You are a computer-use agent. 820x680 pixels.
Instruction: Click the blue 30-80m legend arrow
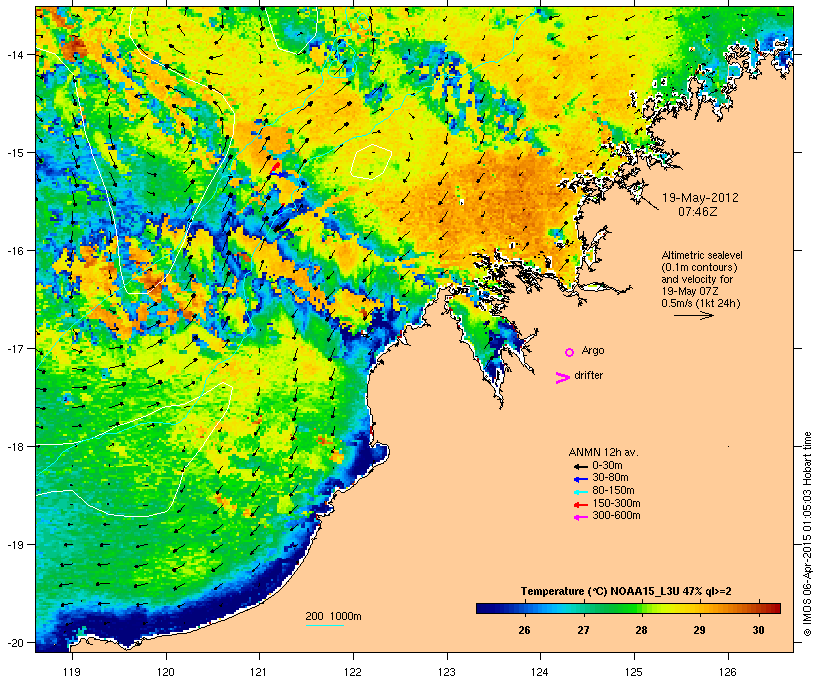(581, 479)
